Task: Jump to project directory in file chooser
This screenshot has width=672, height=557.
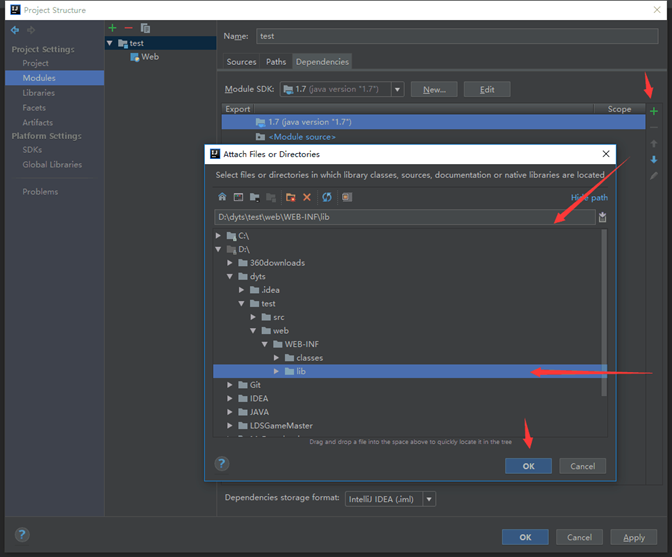Action: (255, 197)
